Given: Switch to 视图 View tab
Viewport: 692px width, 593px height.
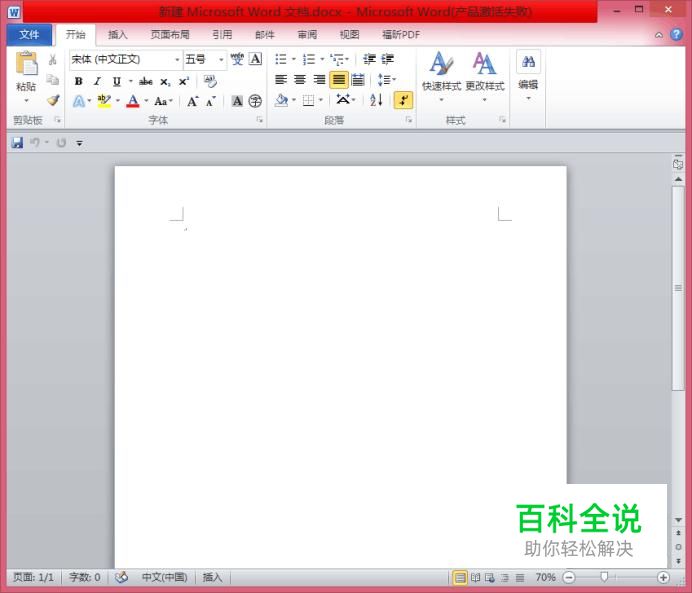Looking at the screenshot, I should tap(349, 34).
